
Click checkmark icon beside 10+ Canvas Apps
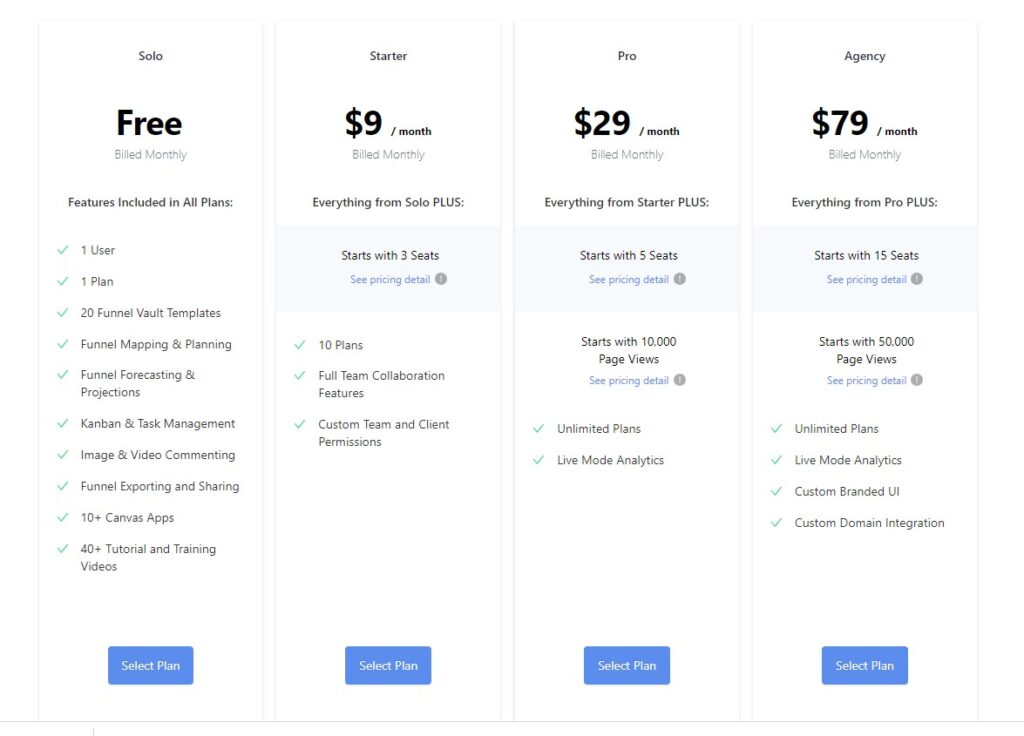tap(63, 517)
